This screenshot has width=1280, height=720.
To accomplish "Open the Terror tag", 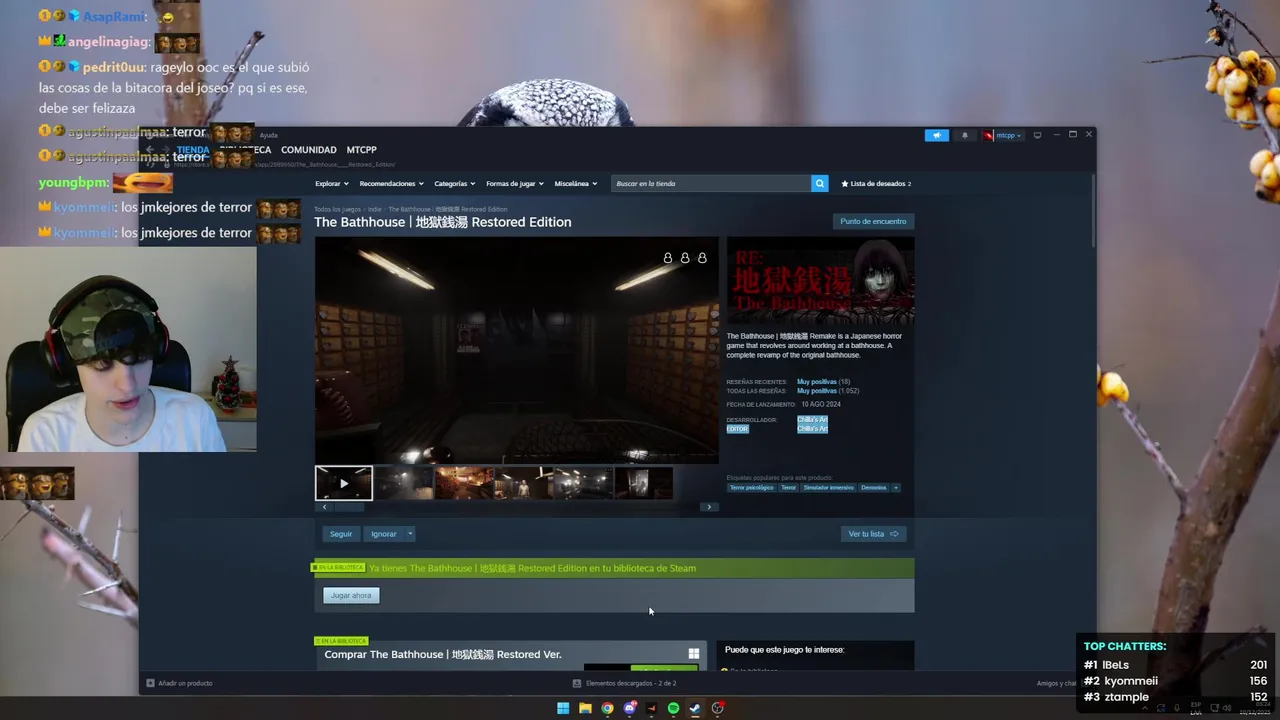I will click(x=789, y=488).
